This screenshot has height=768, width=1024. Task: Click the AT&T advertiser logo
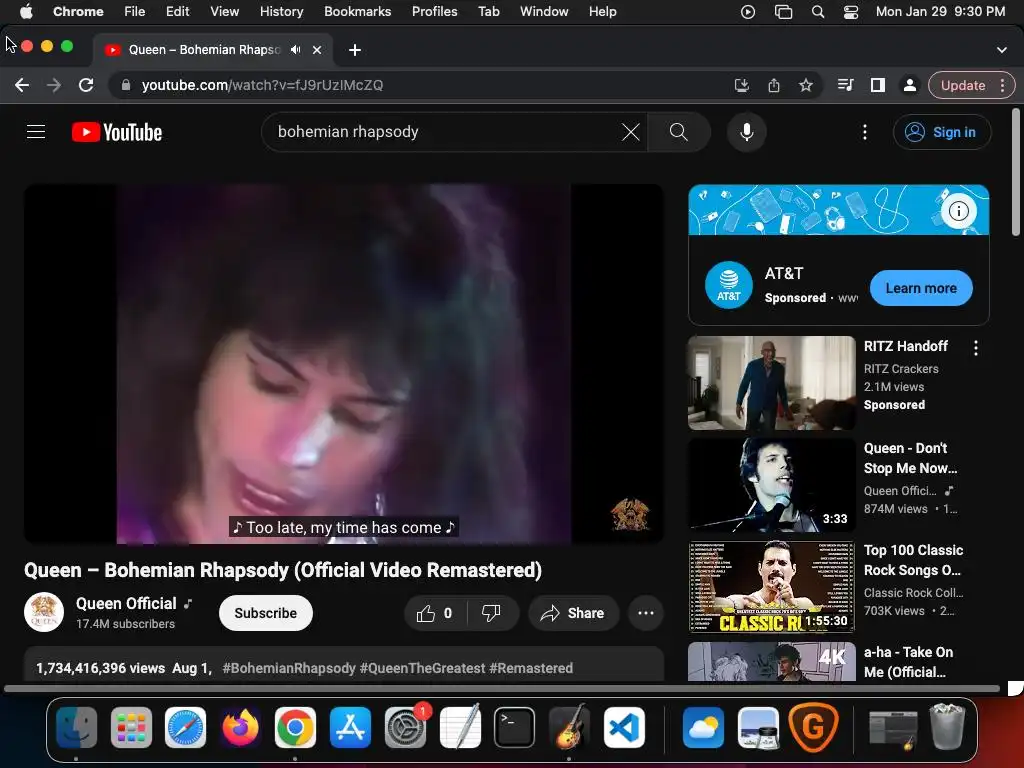point(729,285)
